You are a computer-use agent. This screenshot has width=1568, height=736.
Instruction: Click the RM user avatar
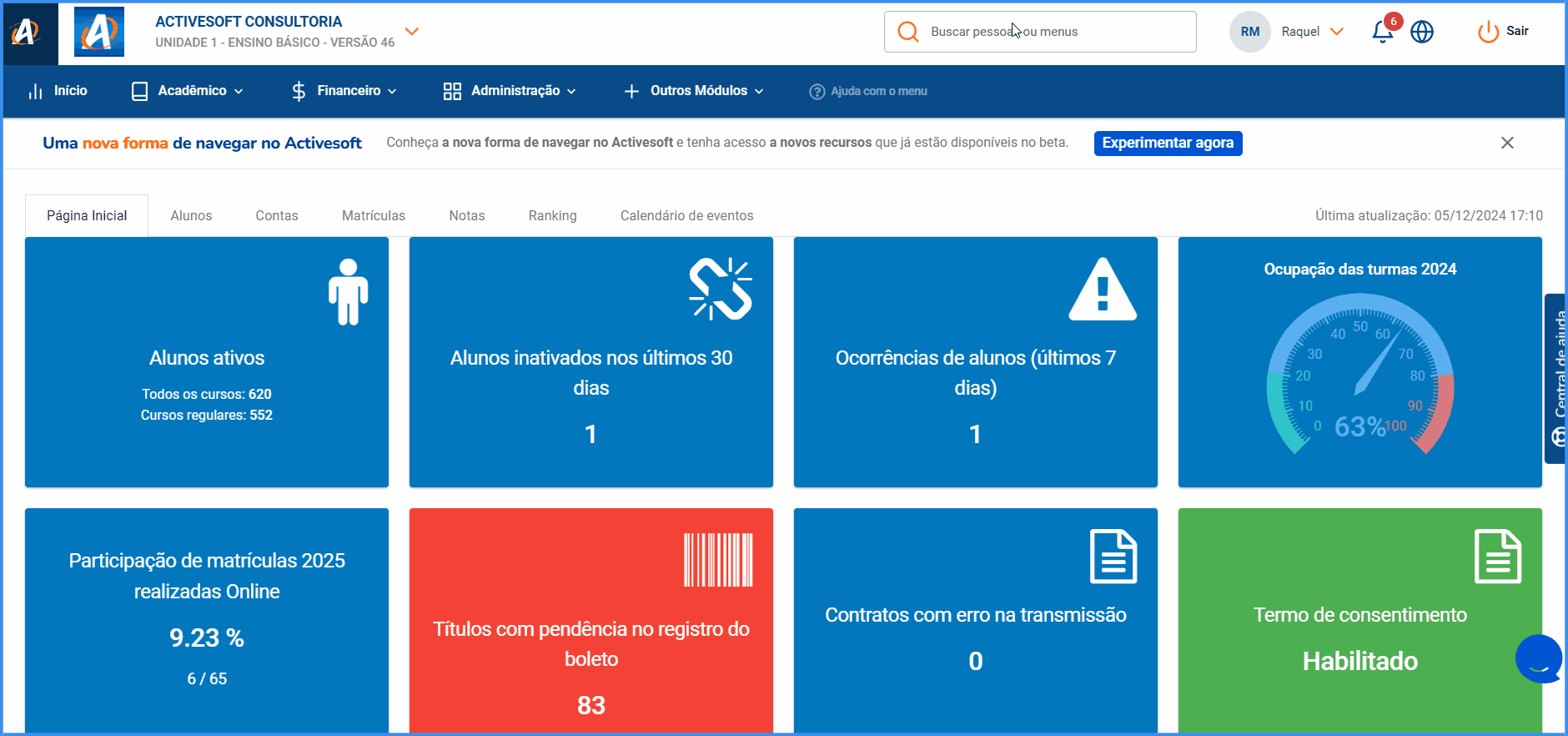pyautogui.click(x=1249, y=32)
